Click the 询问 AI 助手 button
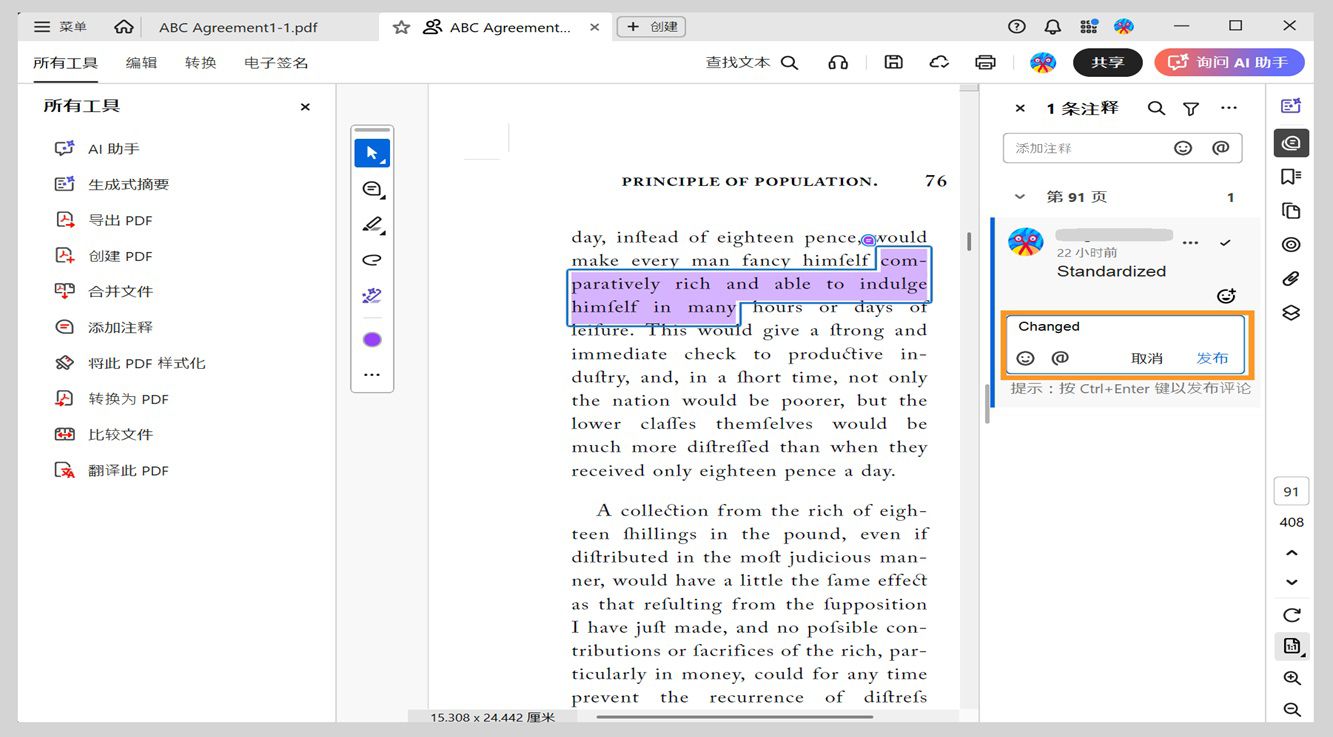 pyautogui.click(x=1229, y=62)
